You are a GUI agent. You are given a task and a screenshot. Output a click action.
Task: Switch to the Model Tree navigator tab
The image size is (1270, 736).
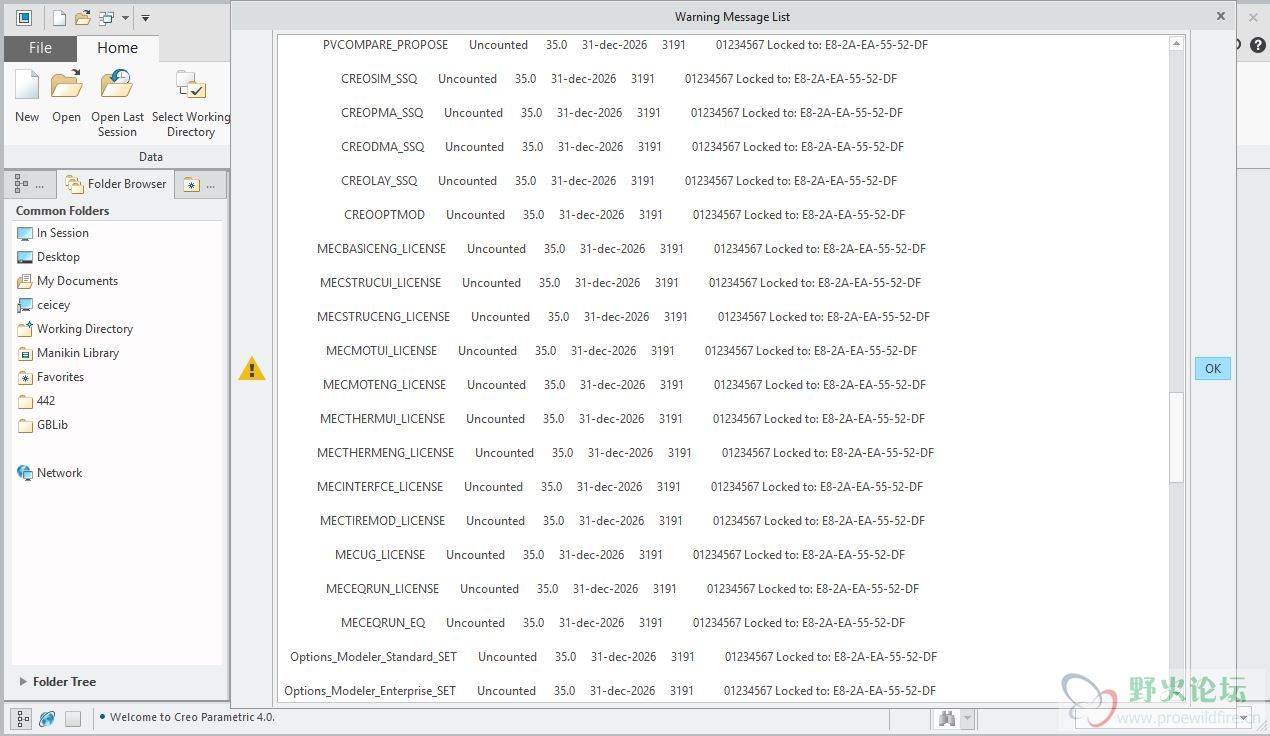pyautogui.click(x=30, y=184)
